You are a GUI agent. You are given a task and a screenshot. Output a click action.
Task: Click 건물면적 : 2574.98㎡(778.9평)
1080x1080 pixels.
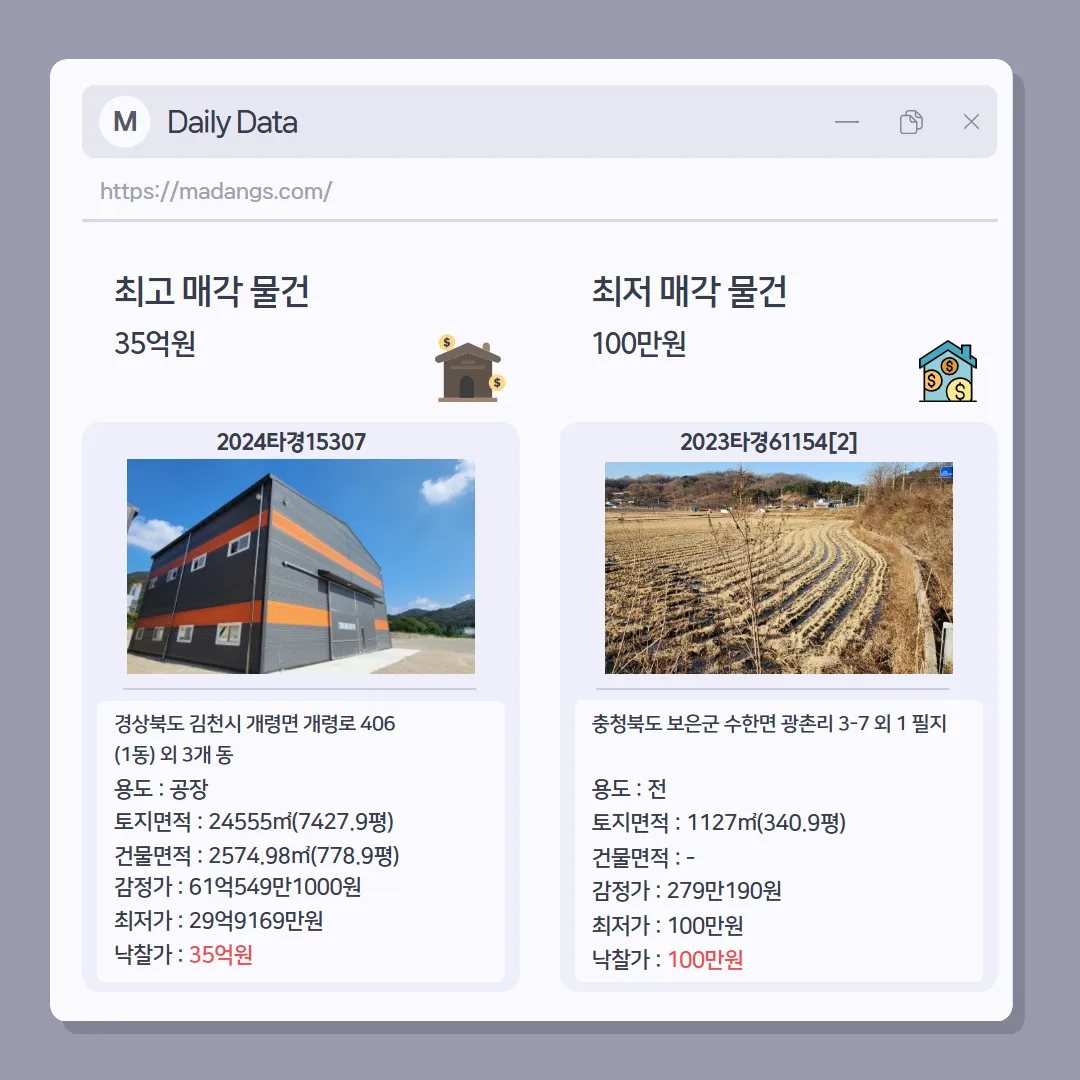pyautogui.click(x=256, y=855)
